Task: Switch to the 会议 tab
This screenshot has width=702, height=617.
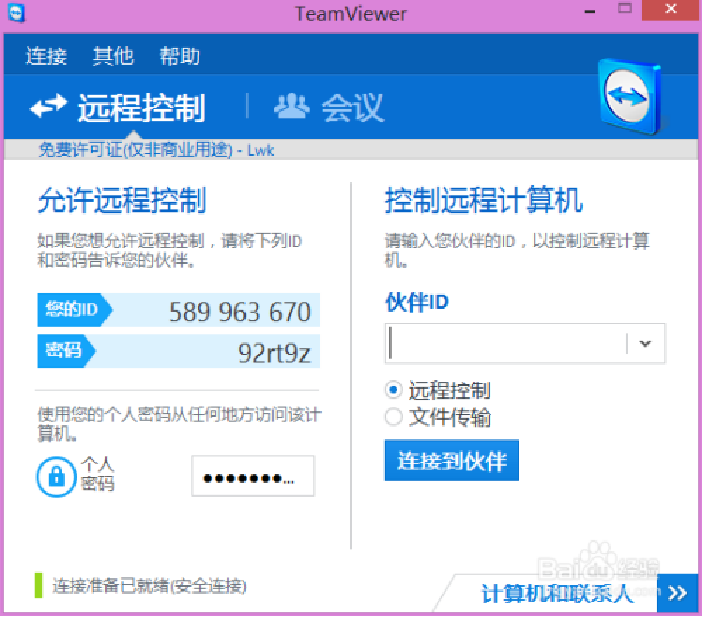Action: pos(329,107)
